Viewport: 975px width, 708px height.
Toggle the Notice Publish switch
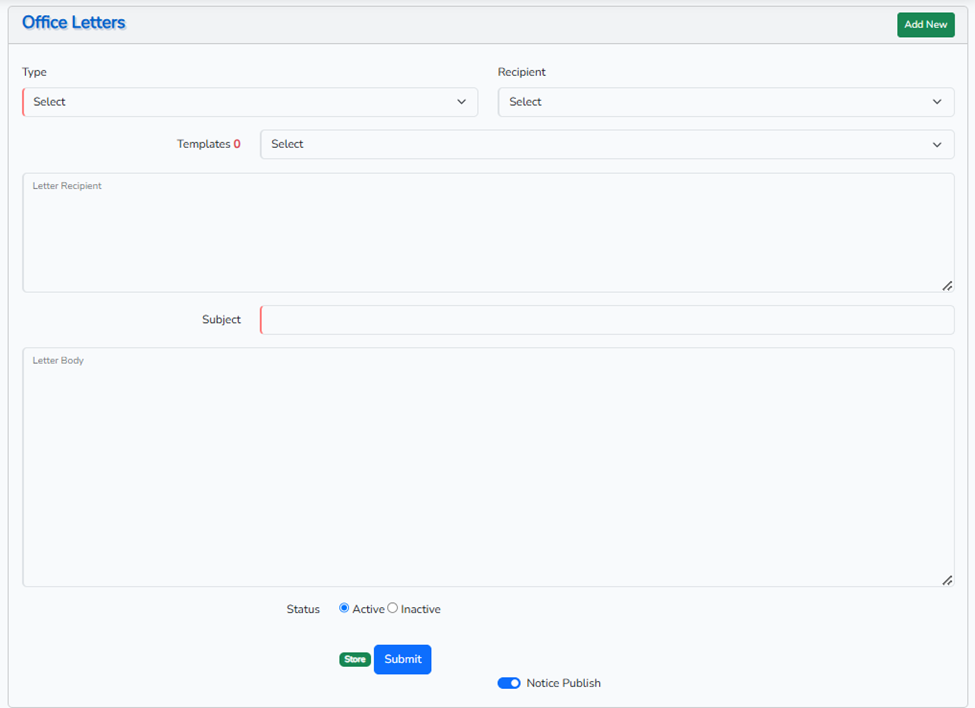(509, 683)
